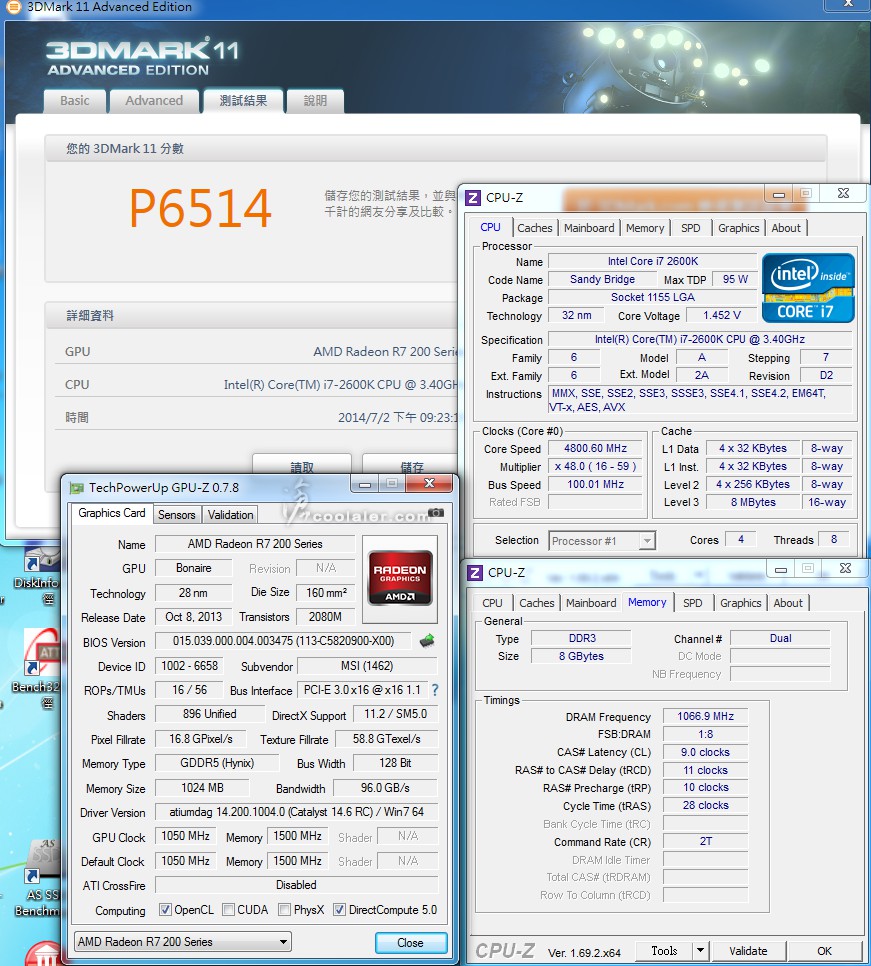This screenshot has width=871, height=966.
Task: Open Caches tab in upper CPU-Z window
Action: pos(535,229)
